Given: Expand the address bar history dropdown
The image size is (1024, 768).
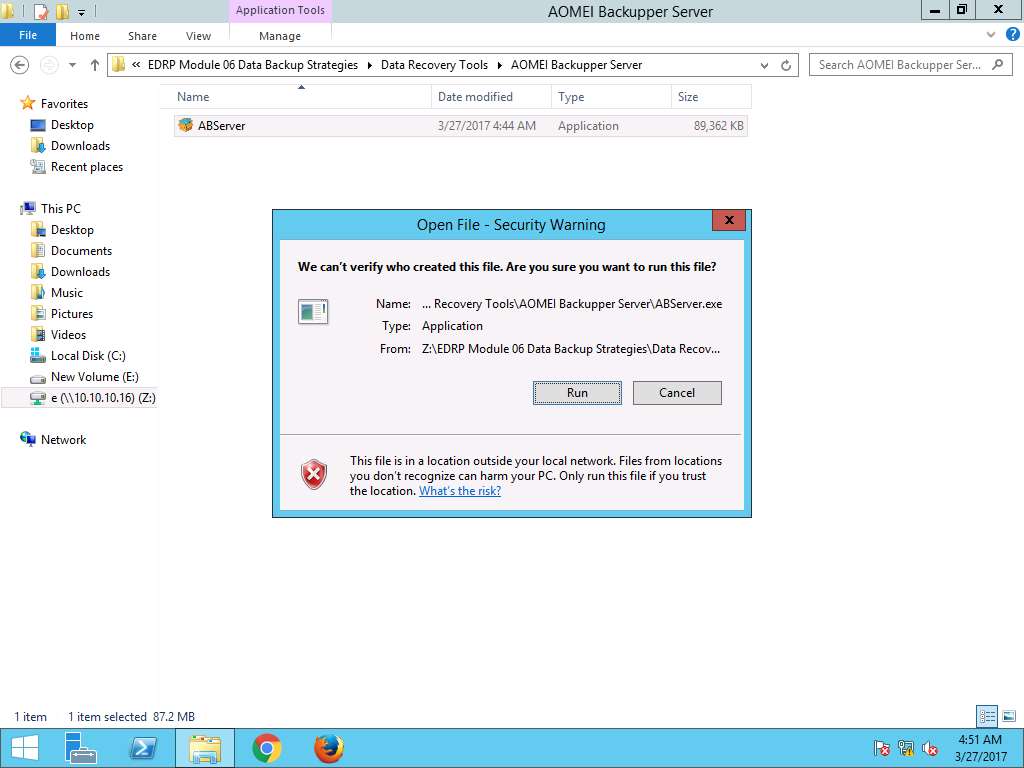Looking at the screenshot, I should pyautogui.click(x=764, y=65).
